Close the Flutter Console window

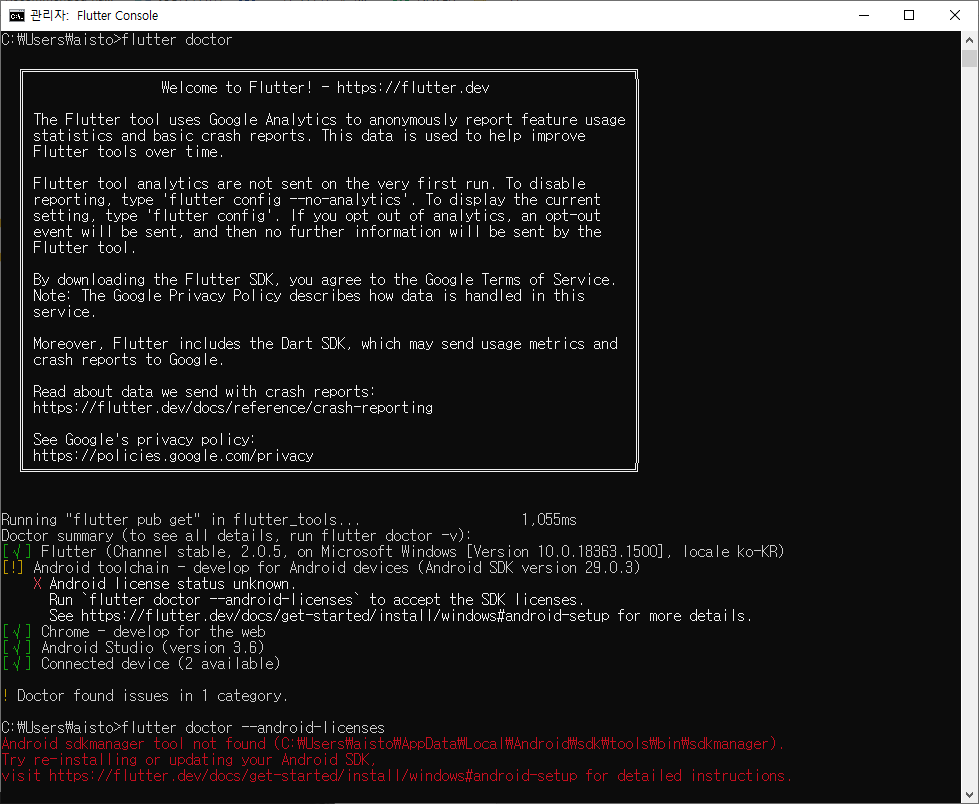coord(955,15)
